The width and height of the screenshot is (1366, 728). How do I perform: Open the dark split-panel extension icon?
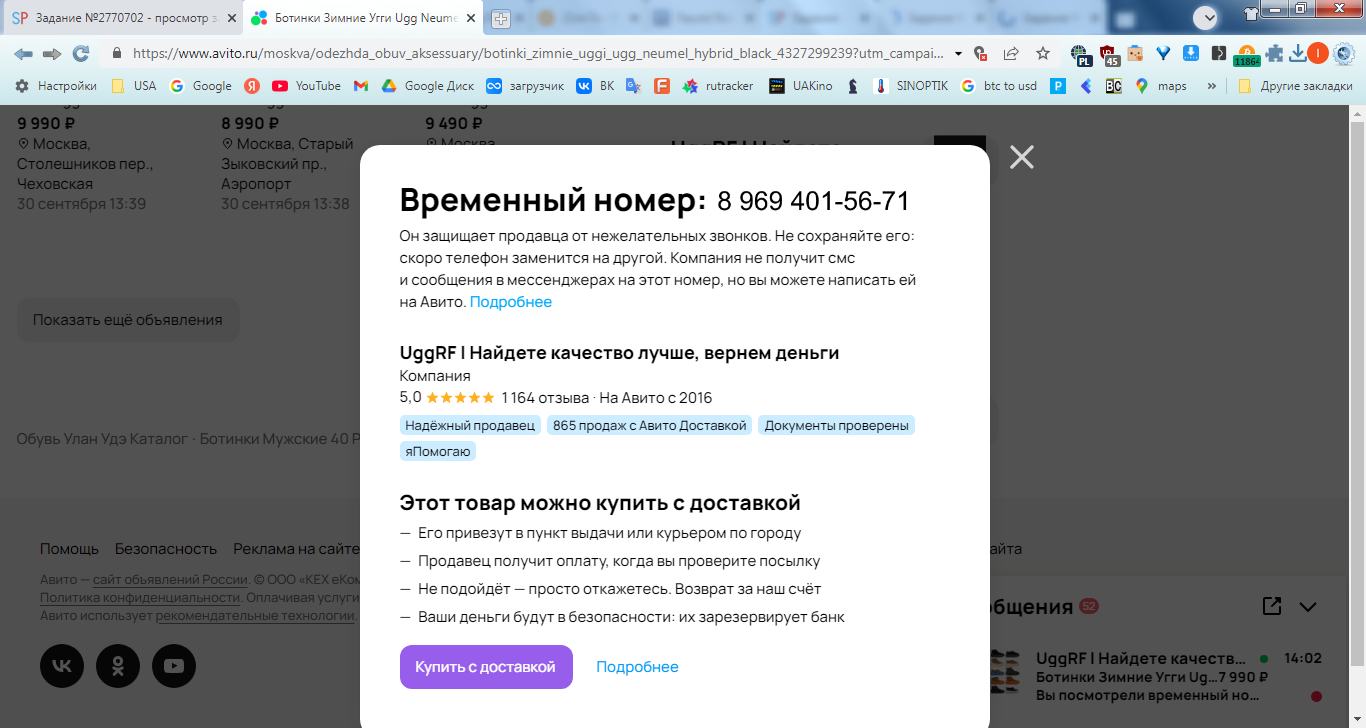(1218, 54)
